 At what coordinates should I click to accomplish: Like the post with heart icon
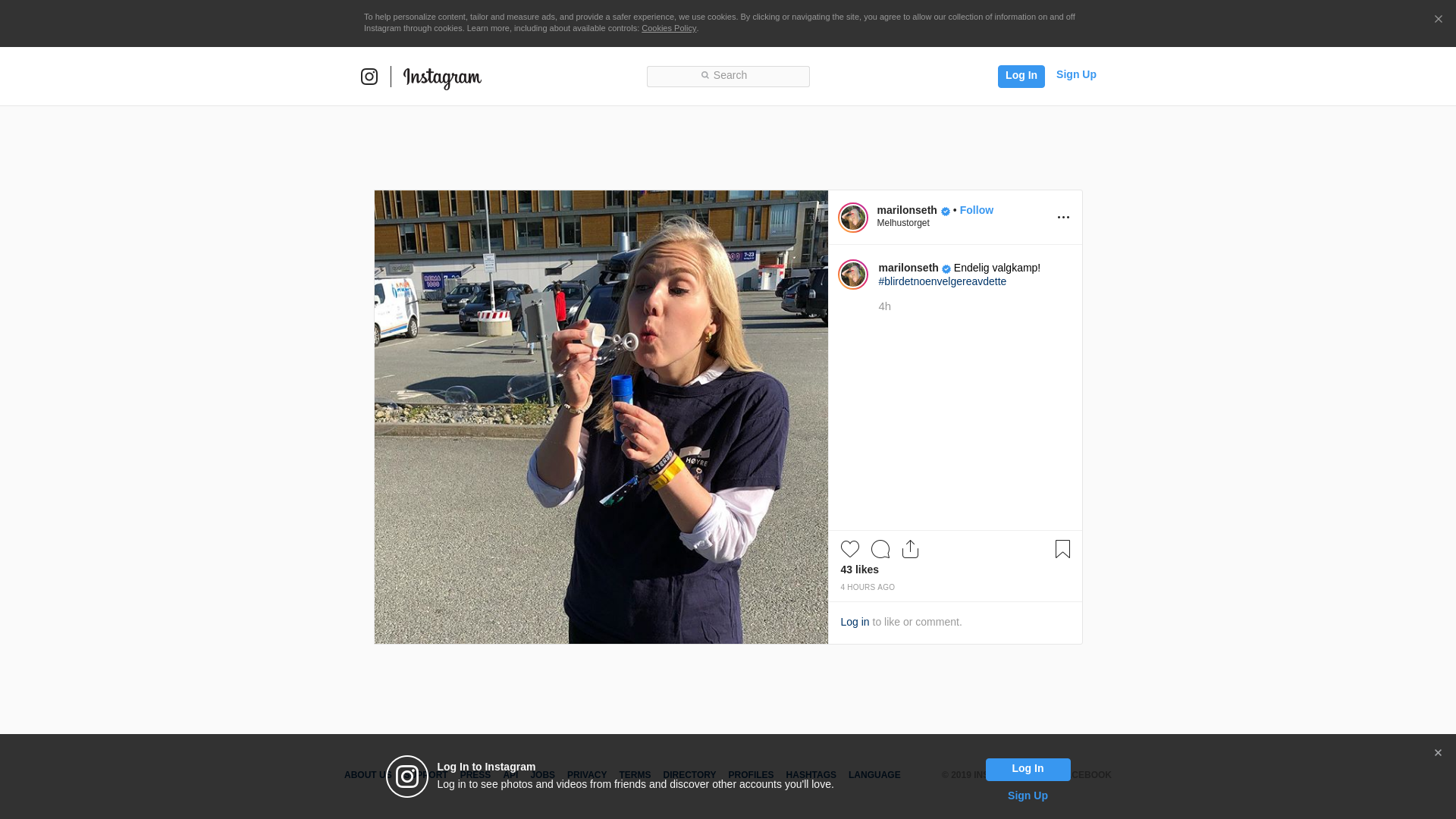[850, 549]
